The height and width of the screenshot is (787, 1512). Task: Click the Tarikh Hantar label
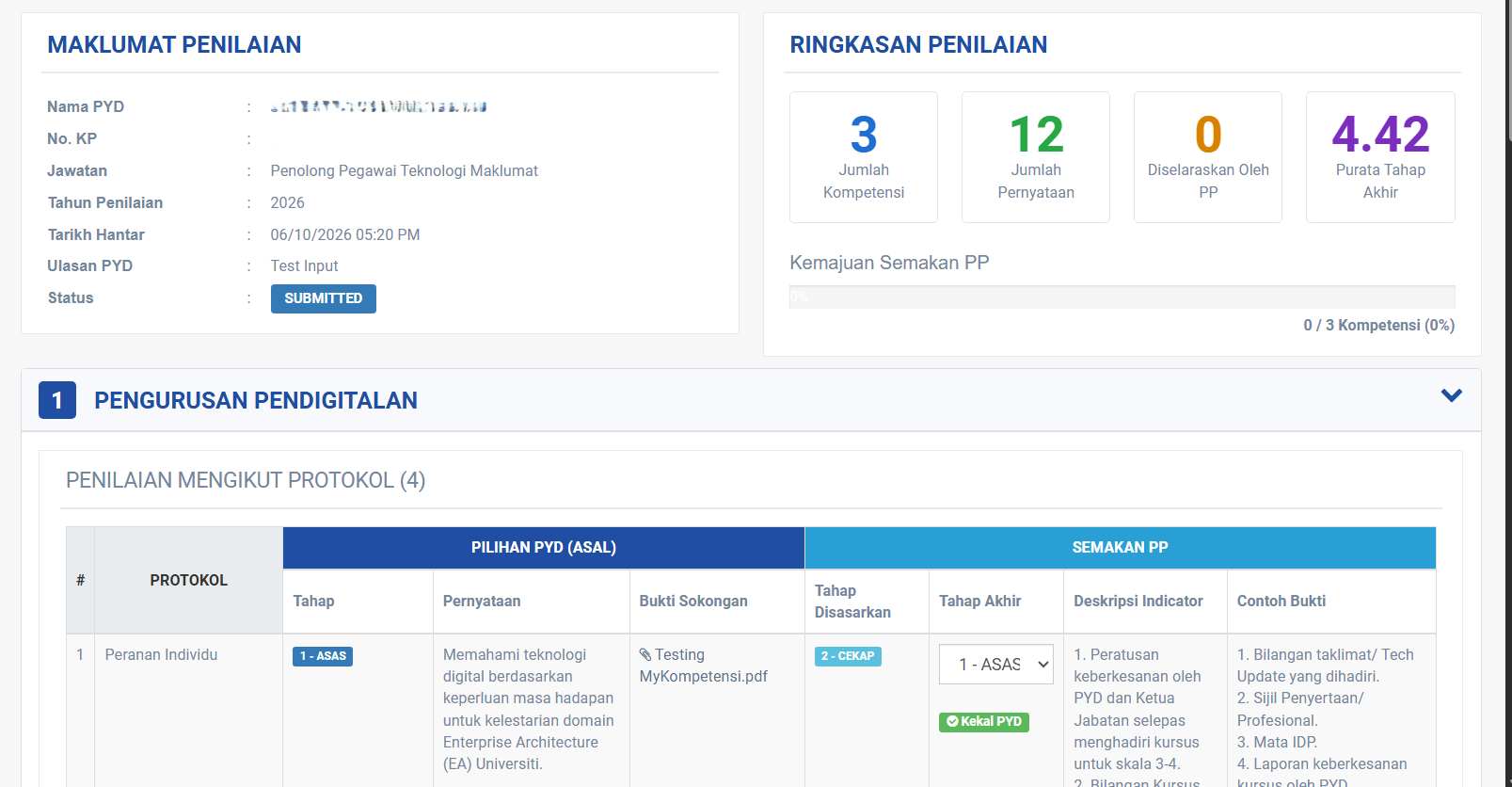[96, 235]
